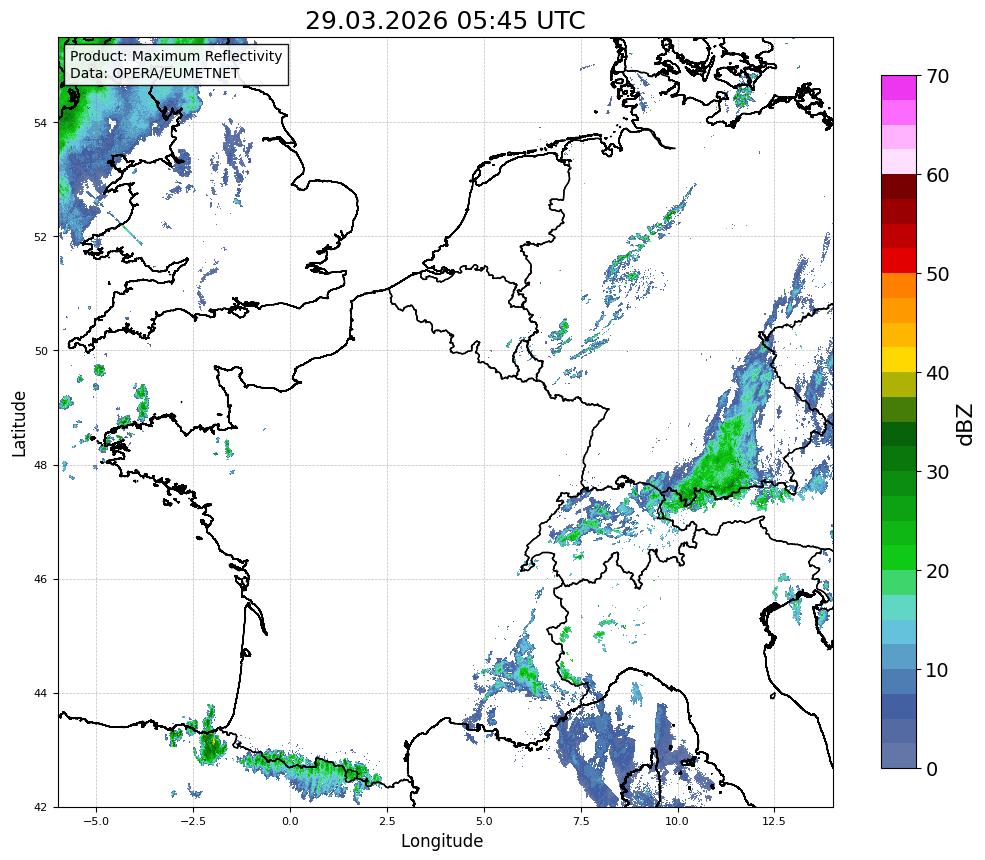
Task: Click the latitude tick label 46
Action: pyautogui.click(x=41, y=579)
